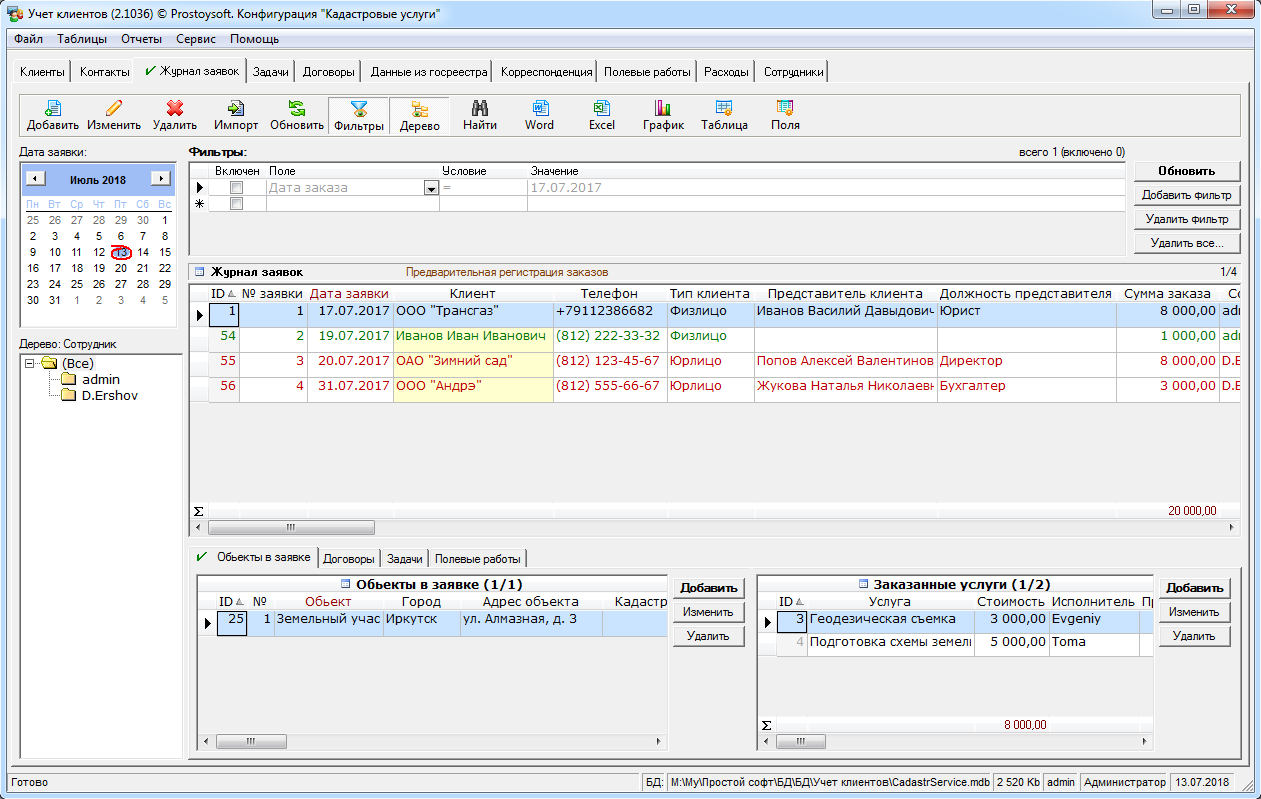Export to Excel via toolbar icon

click(x=601, y=115)
